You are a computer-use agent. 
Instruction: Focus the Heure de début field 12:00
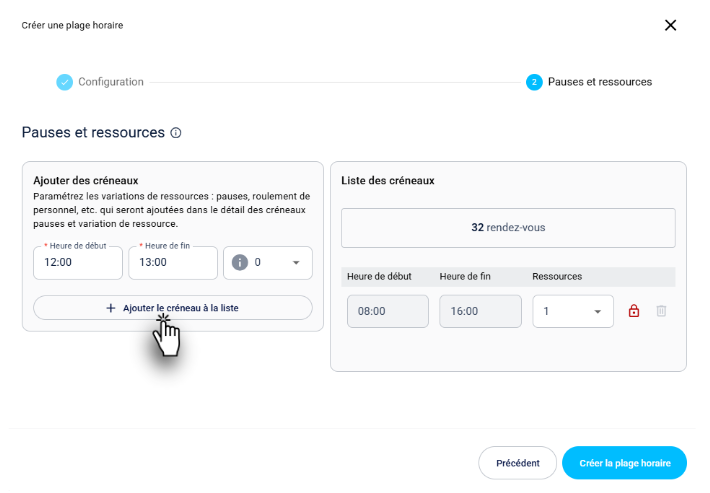coord(78,263)
